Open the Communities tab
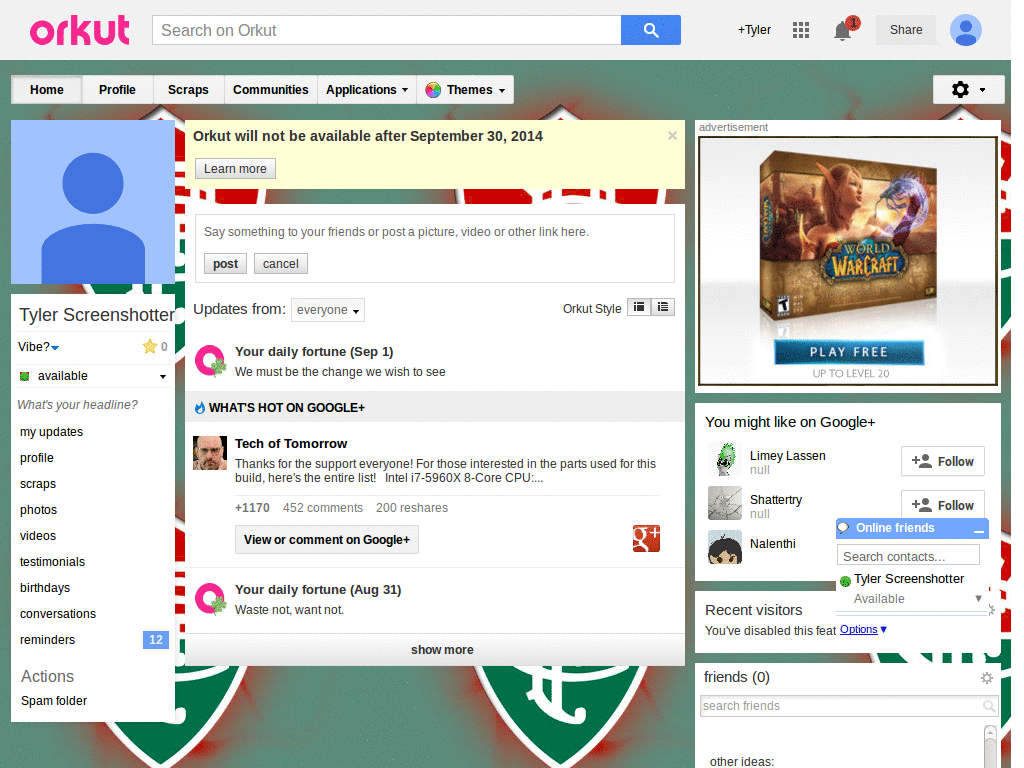This screenshot has width=1024, height=768. pos(270,90)
